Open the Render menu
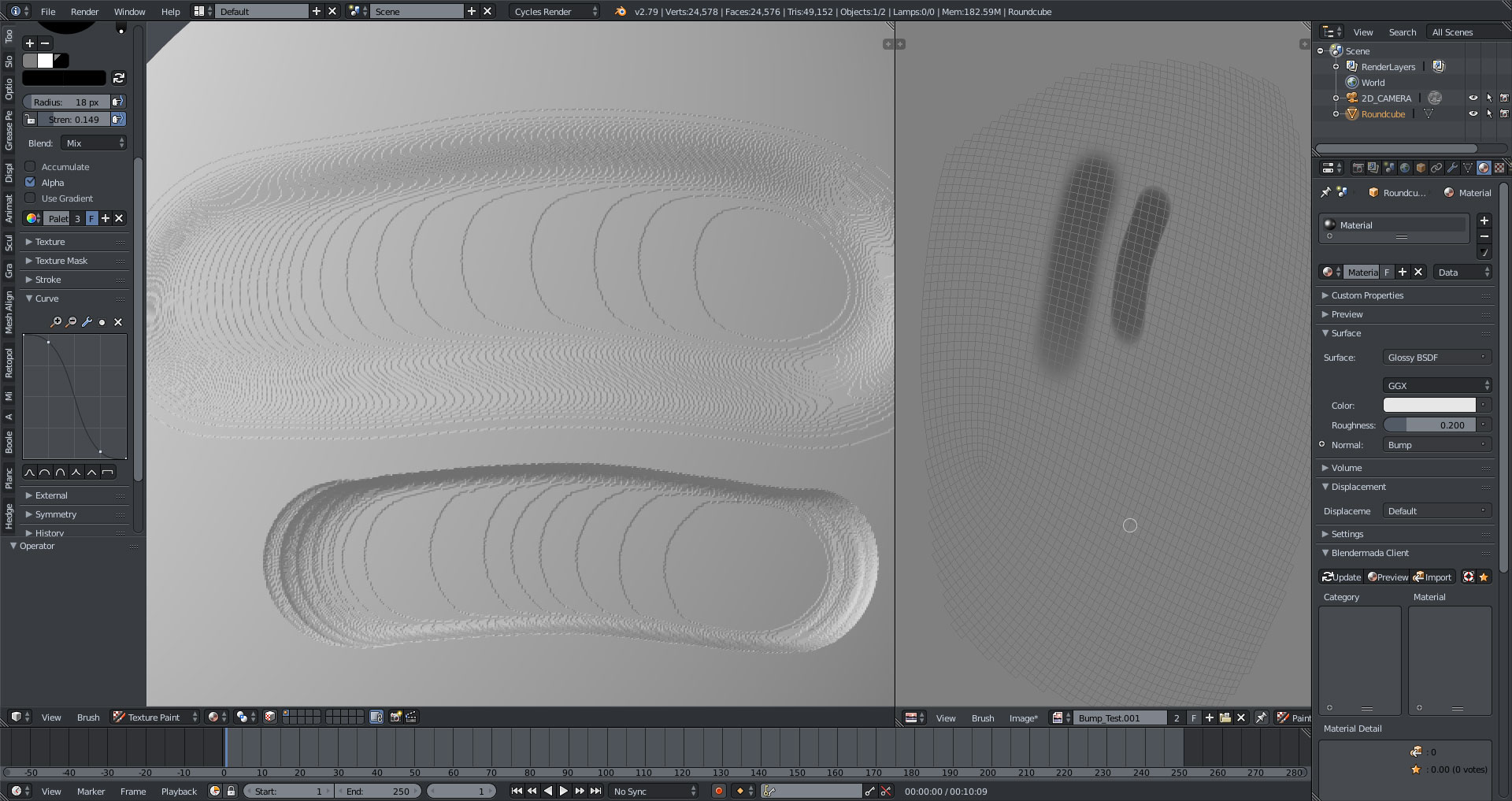 (84, 12)
